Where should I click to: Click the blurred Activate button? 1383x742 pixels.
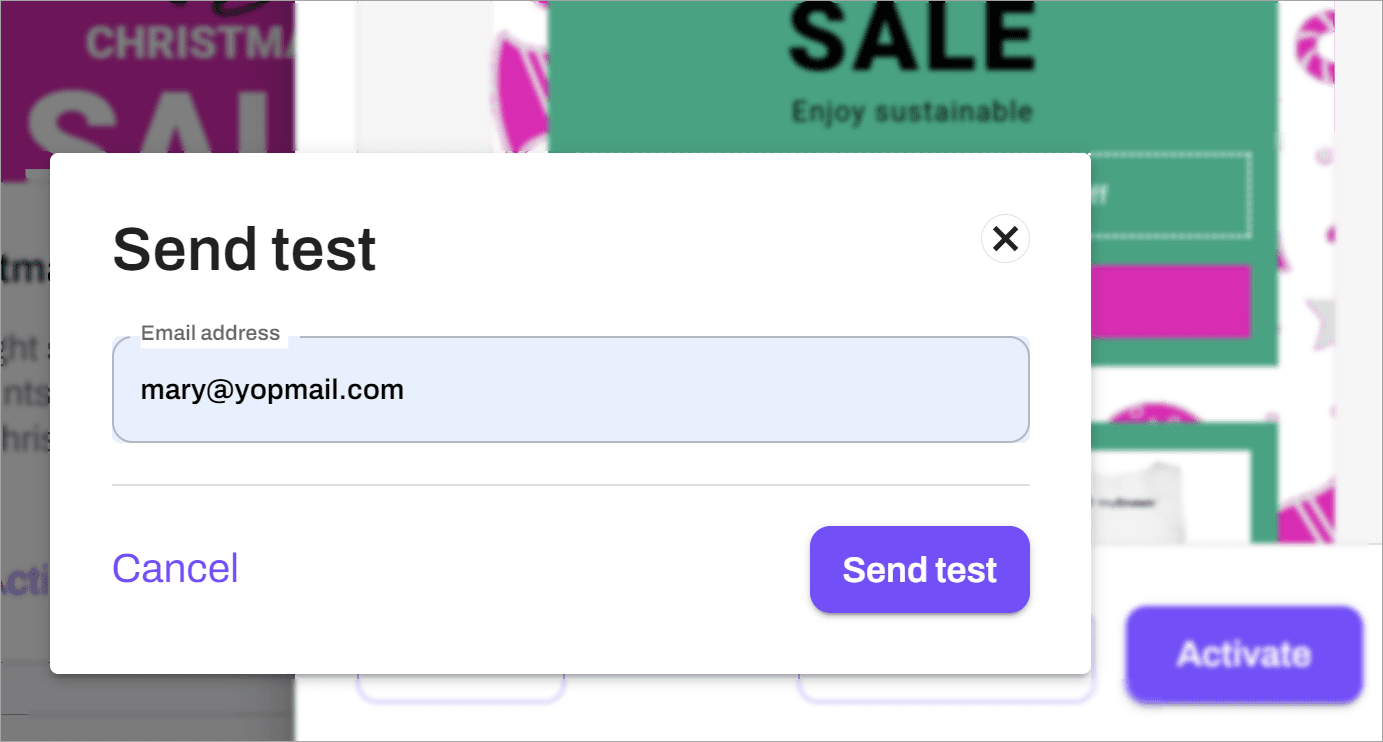pos(1244,654)
